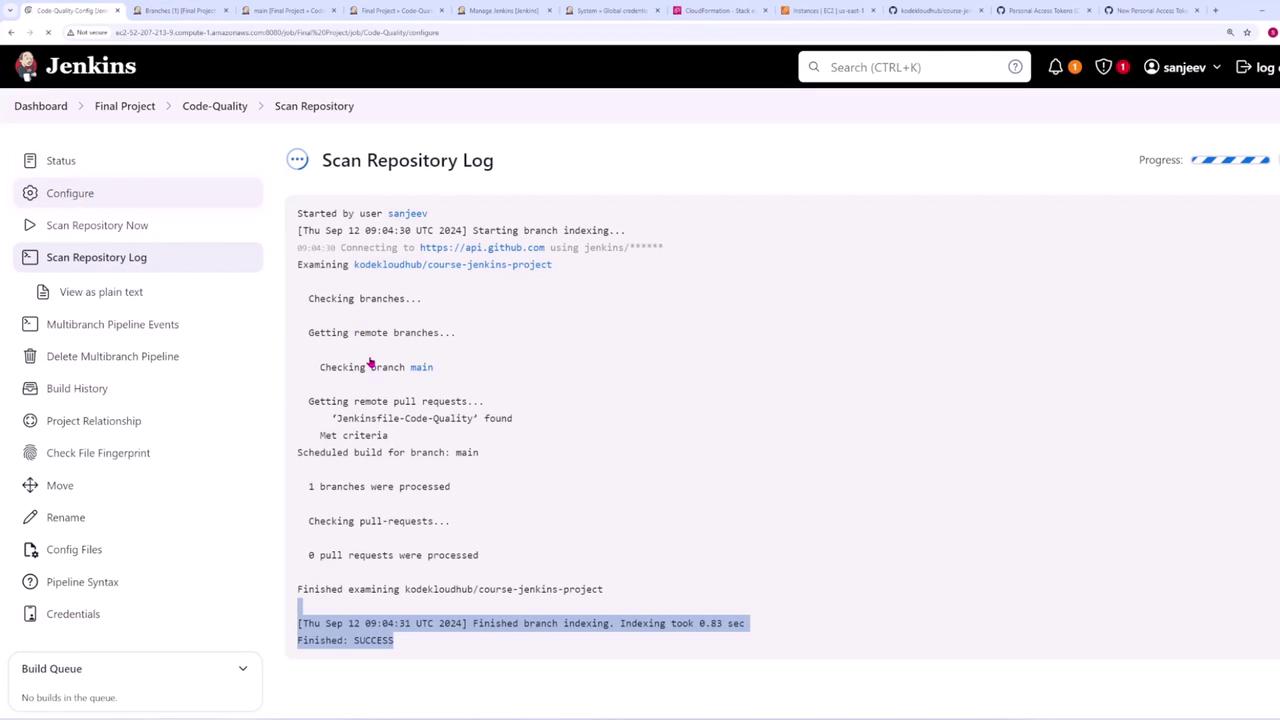Click Scan Repository Log page heading
Image resolution: width=1280 pixels, height=720 pixels.
pyautogui.click(x=407, y=160)
